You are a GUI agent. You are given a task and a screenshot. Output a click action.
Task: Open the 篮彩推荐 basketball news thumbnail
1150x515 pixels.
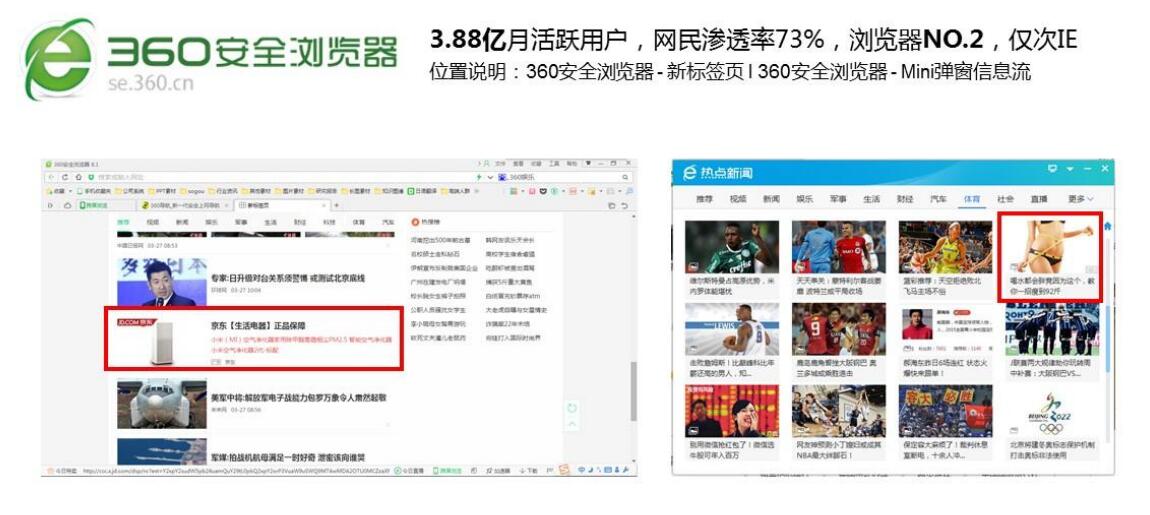click(945, 246)
